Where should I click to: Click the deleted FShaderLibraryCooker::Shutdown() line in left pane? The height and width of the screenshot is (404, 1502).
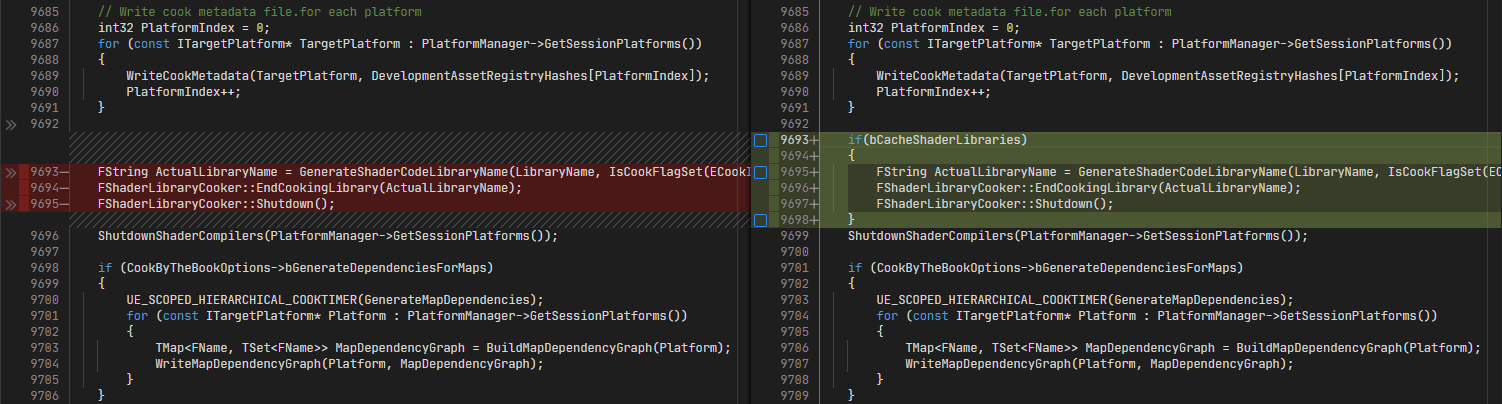coord(215,204)
